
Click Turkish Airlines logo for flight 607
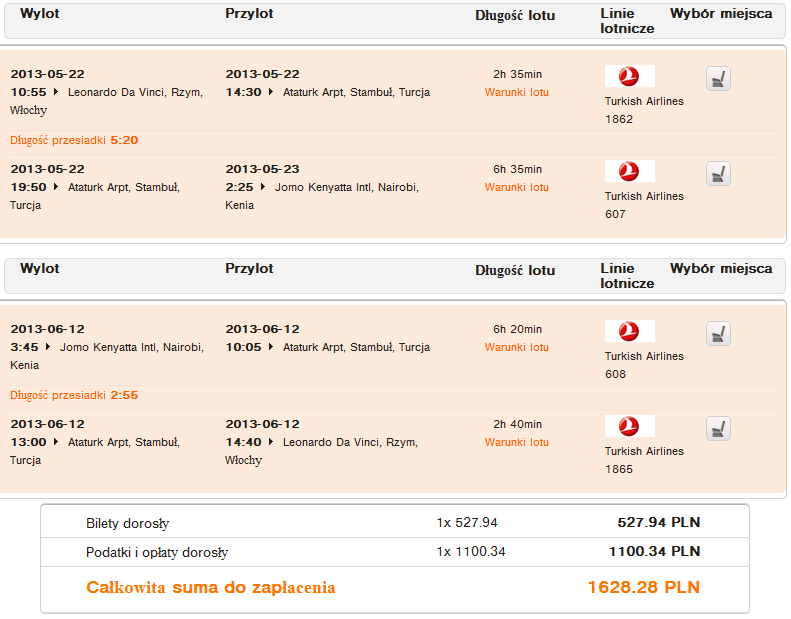coord(629,172)
